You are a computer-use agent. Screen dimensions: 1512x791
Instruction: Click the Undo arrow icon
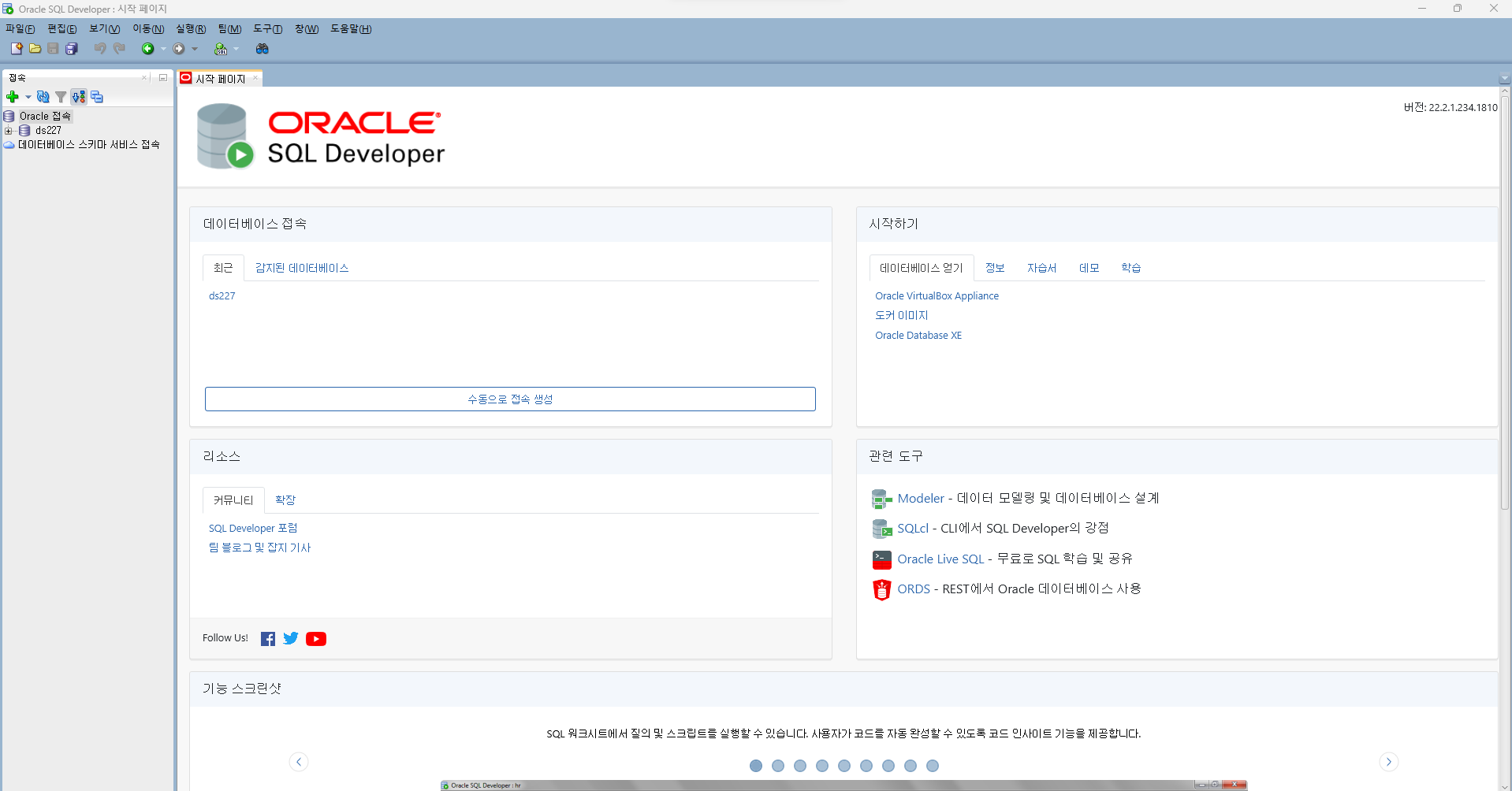point(100,49)
